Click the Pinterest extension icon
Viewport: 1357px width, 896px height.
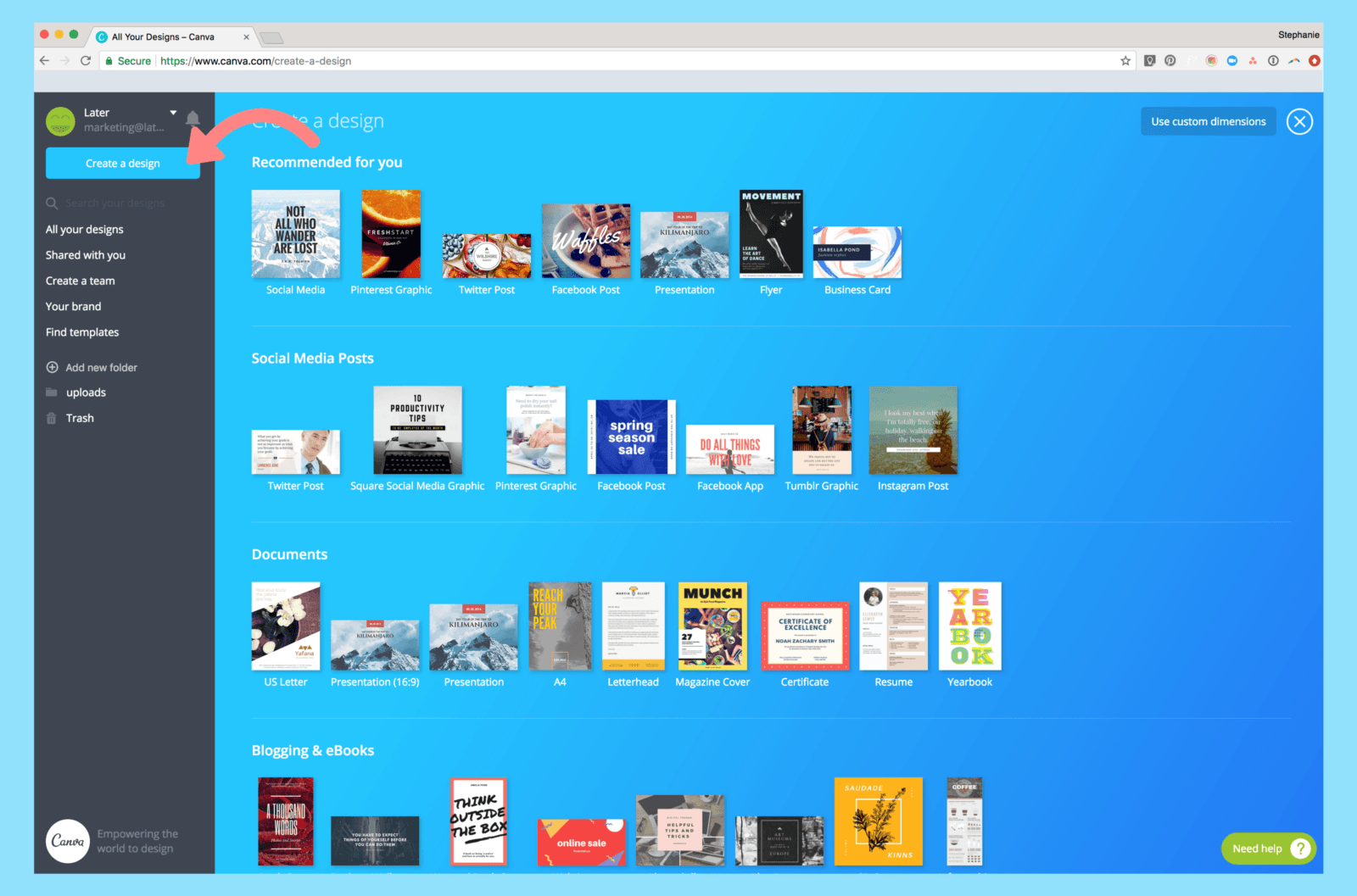click(x=1170, y=61)
